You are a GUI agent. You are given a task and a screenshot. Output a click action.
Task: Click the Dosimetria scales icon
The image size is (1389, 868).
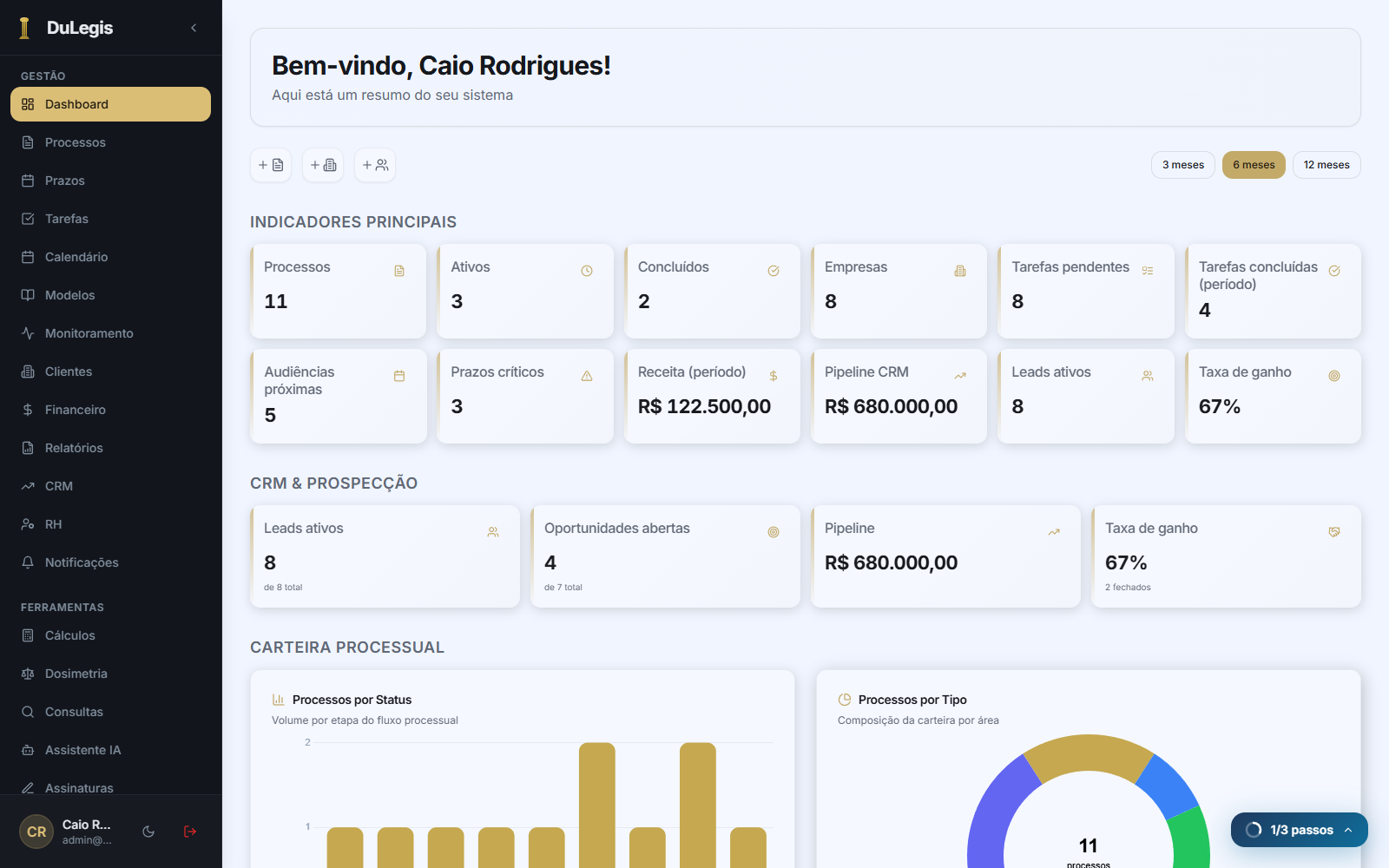click(28, 674)
